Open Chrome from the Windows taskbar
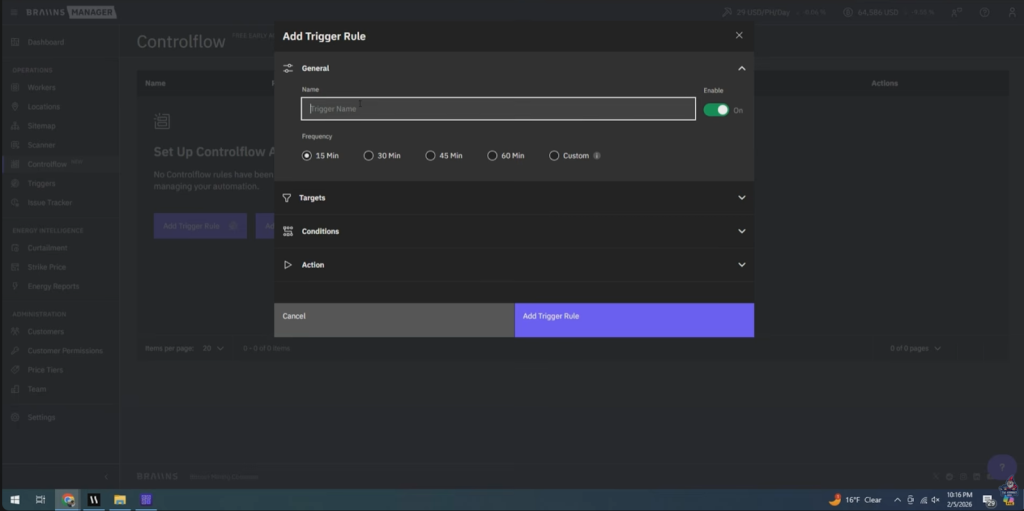This screenshot has width=1024, height=511. coord(68,499)
